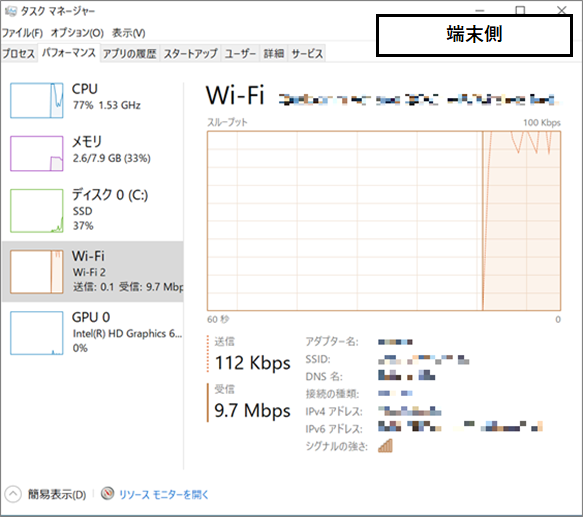This screenshot has height=517, width=583.
Task: Select the CPU usage graph thumbnail
Action: (37, 100)
